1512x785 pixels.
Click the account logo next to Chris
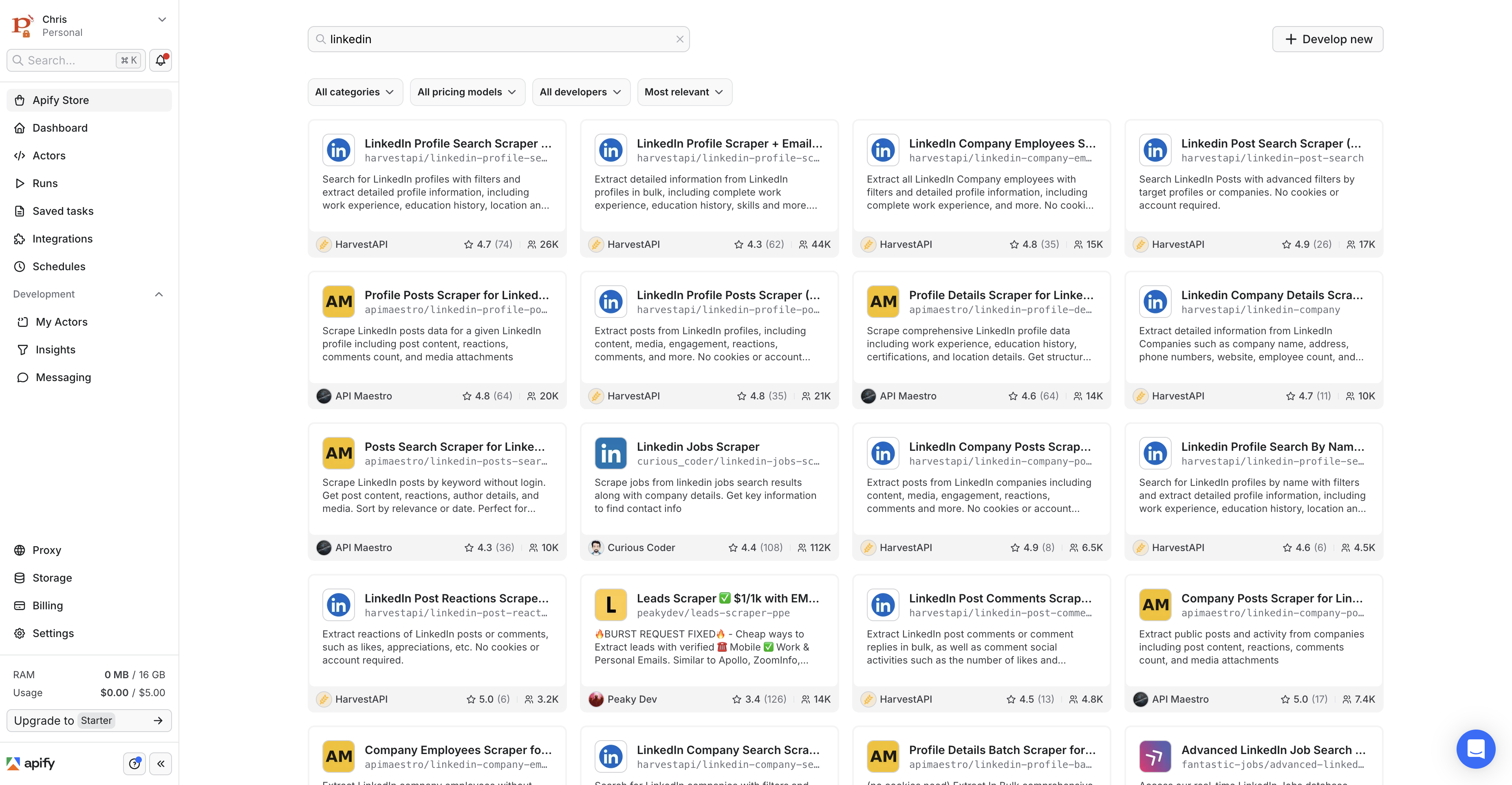pyautogui.click(x=22, y=26)
